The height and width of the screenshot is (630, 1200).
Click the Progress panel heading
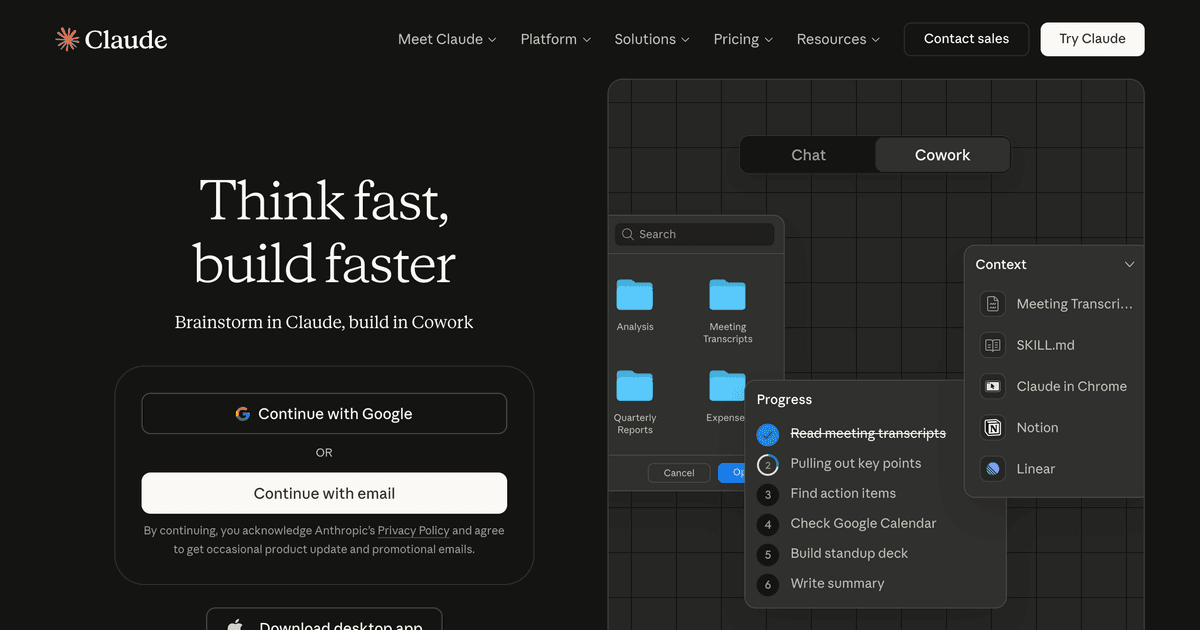(x=784, y=400)
